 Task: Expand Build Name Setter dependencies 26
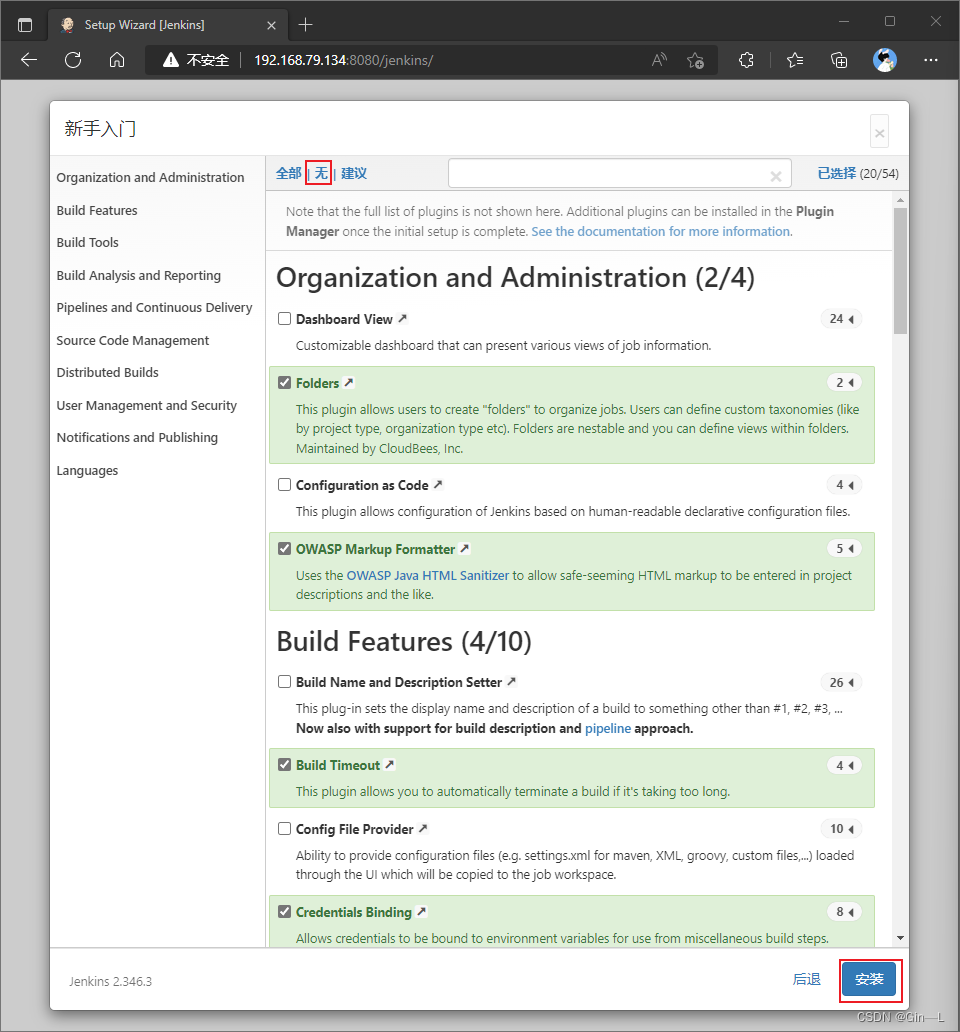(841, 683)
